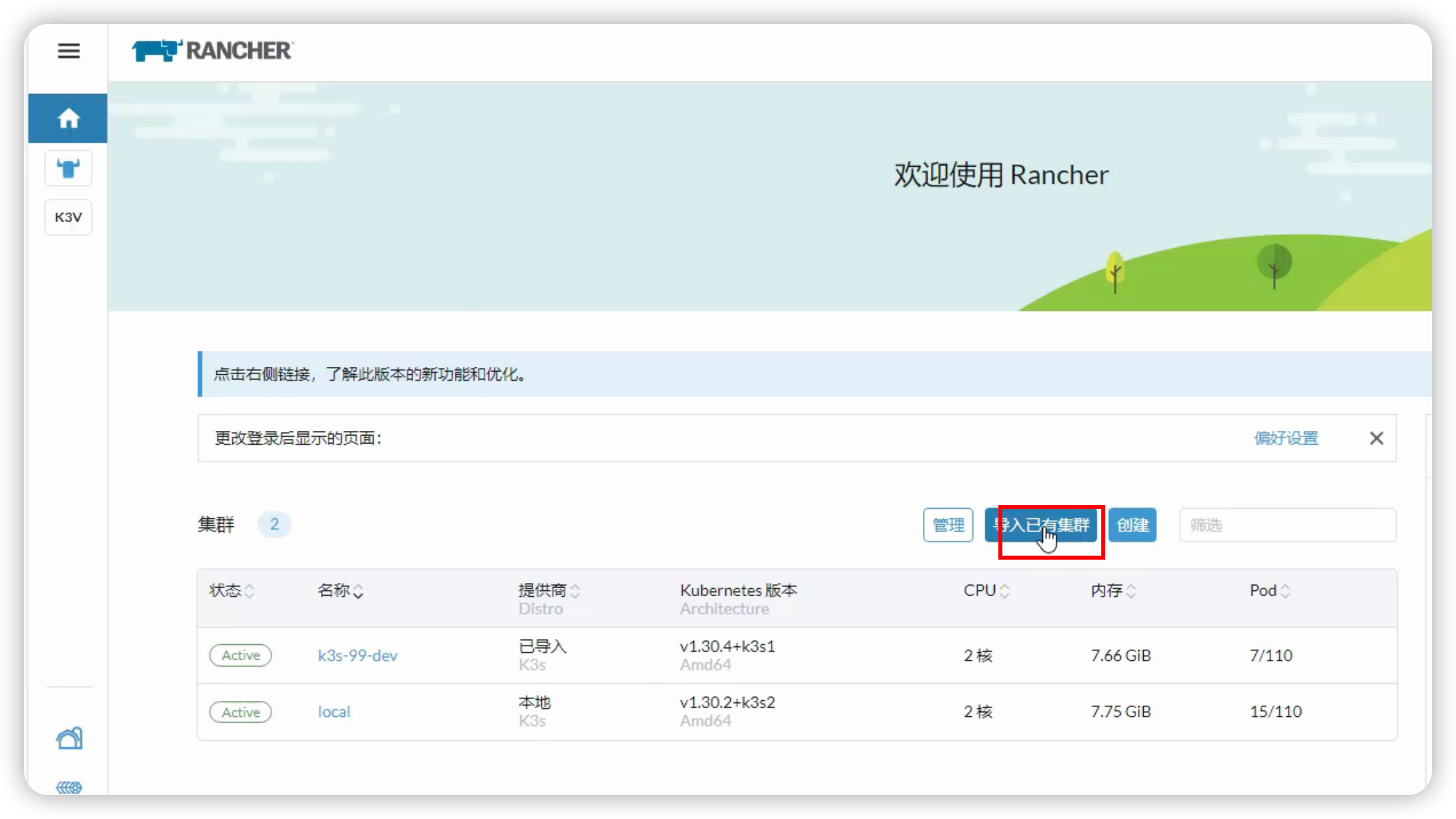Open the hamburger navigation menu

tap(69, 51)
